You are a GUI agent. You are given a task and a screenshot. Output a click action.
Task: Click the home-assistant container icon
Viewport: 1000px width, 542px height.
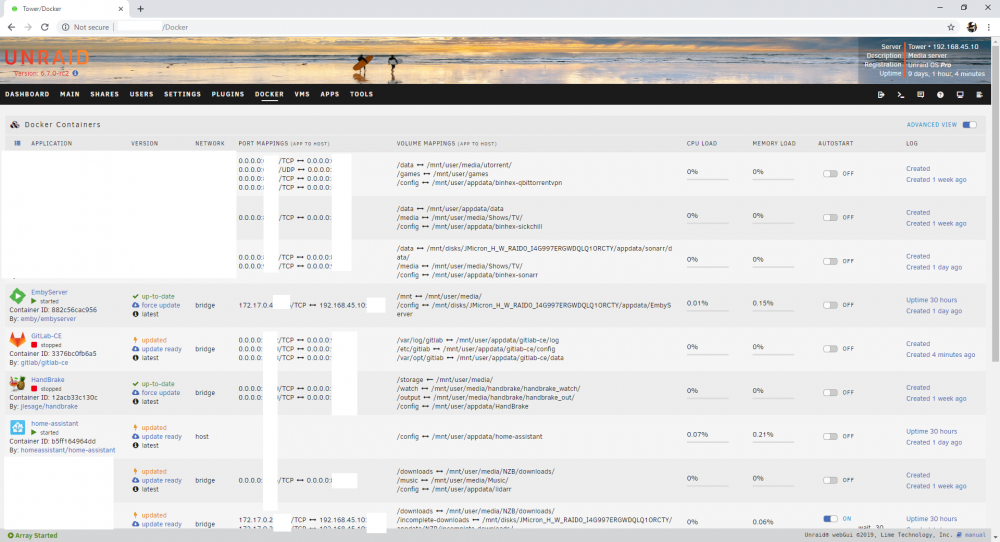pos(17,427)
